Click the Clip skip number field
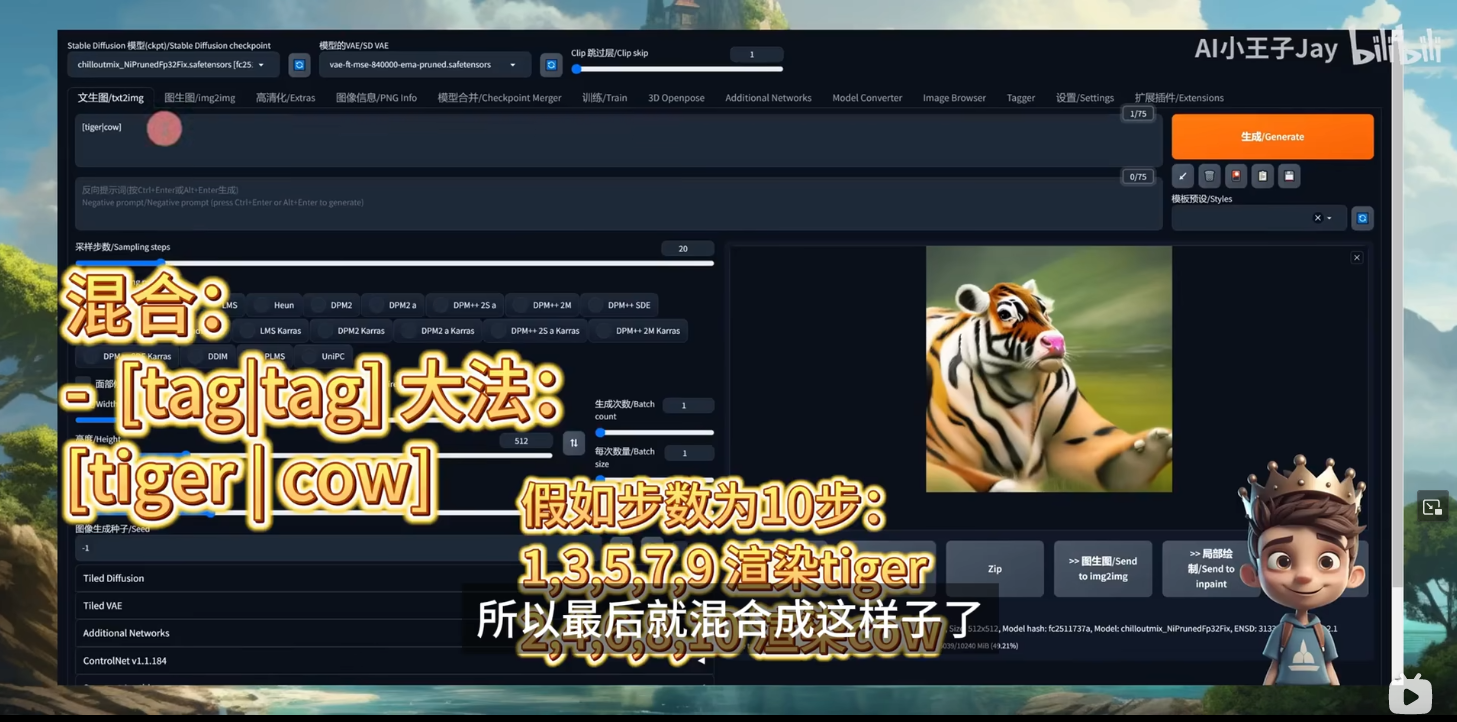The width and height of the screenshot is (1457, 722). tap(756, 54)
